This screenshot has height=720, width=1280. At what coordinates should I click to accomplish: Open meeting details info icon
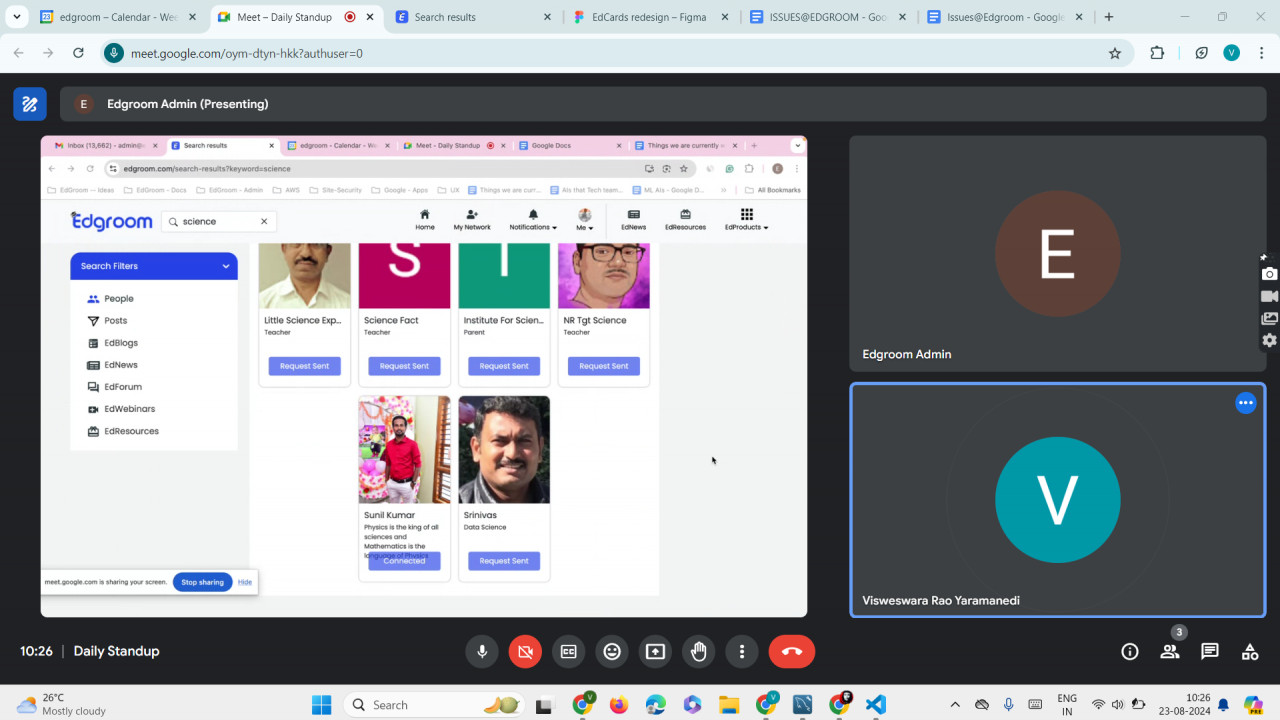pyautogui.click(x=1130, y=652)
